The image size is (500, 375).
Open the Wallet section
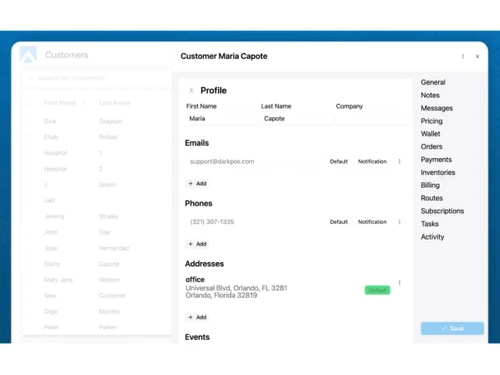[x=430, y=134]
